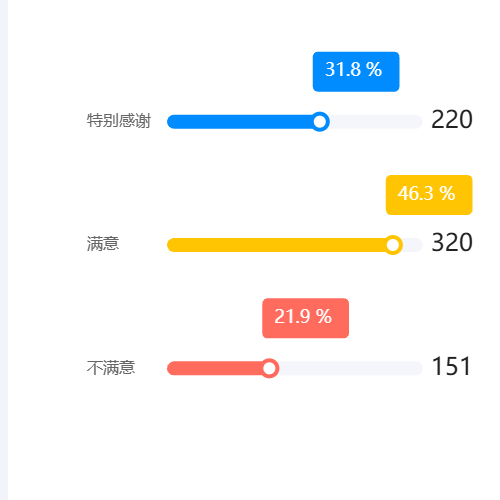Click the 满意 label
This screenshot has width=500, height=500.
click(103, 244)
